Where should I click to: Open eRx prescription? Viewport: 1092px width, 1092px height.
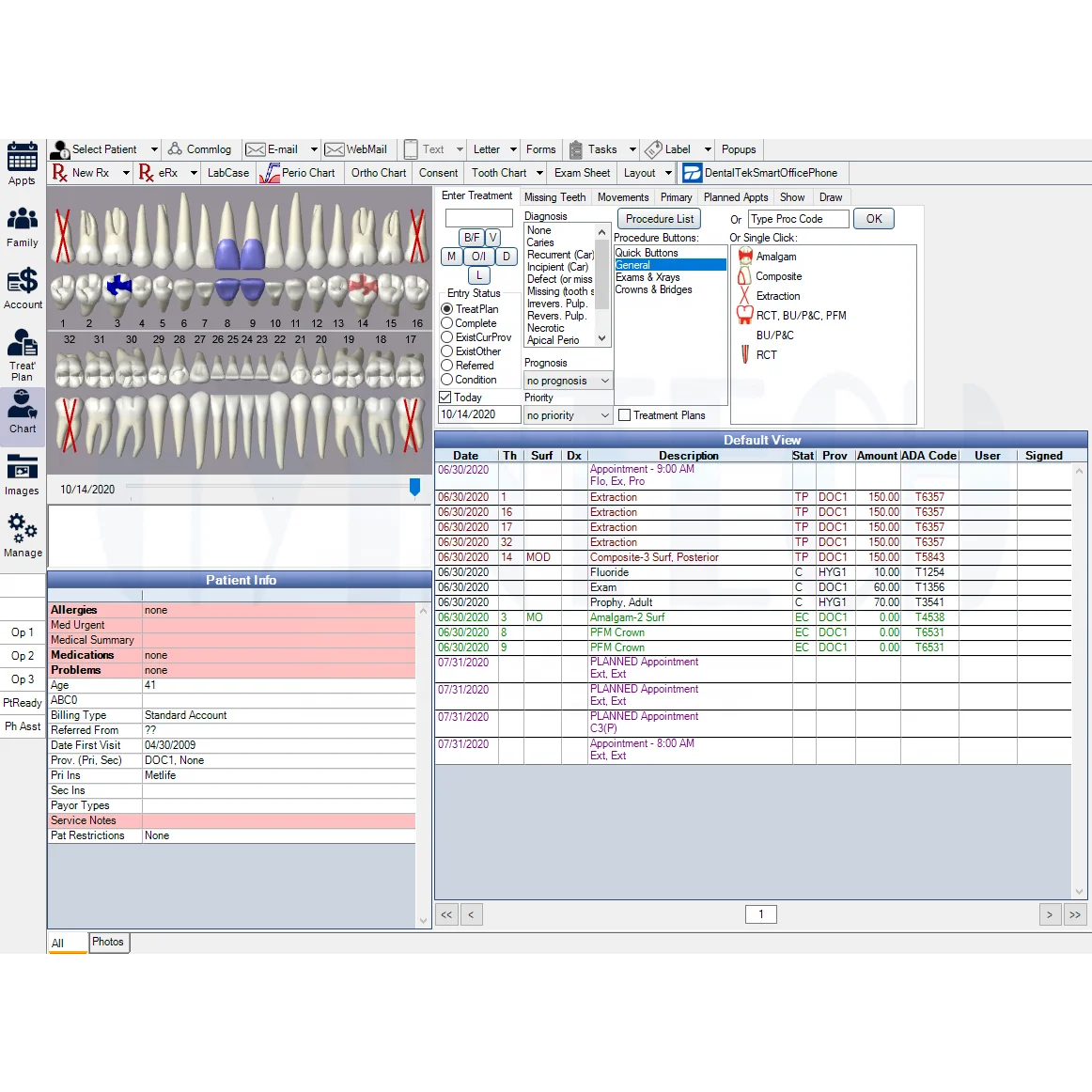[158, 173]
